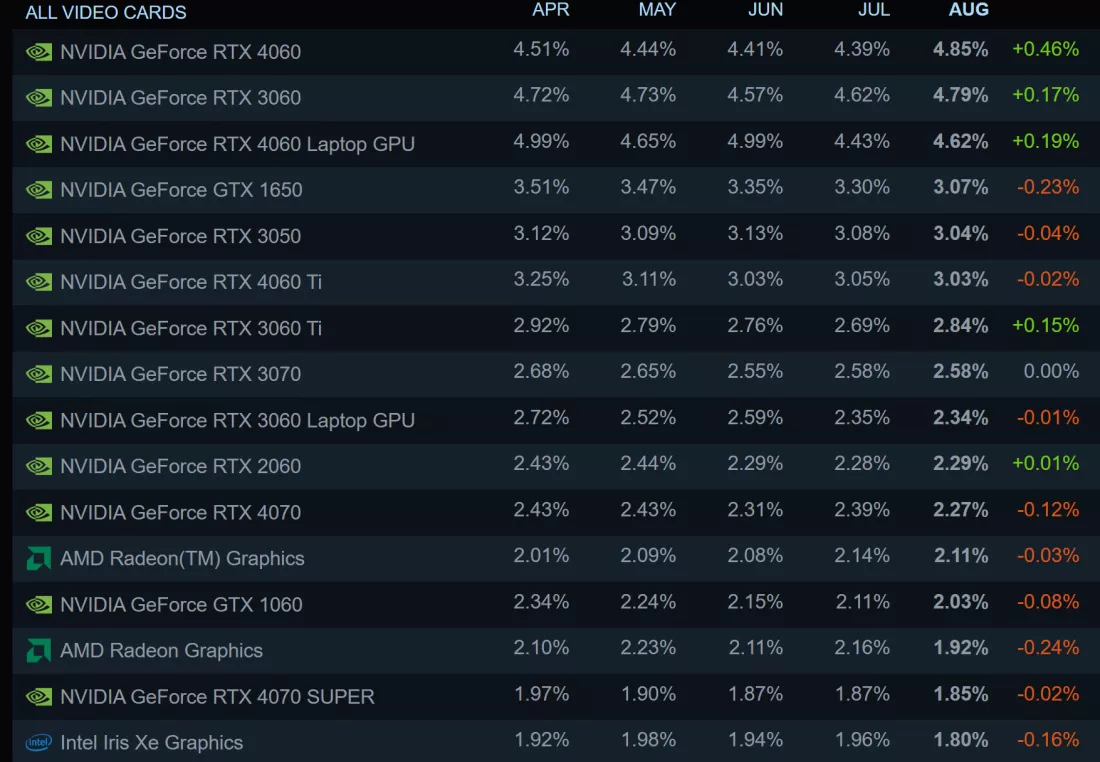The image size is (1100, 762).
Task: Click the NVIDIA logo beside RTX 4060
Action: click(x=39, y=52)
